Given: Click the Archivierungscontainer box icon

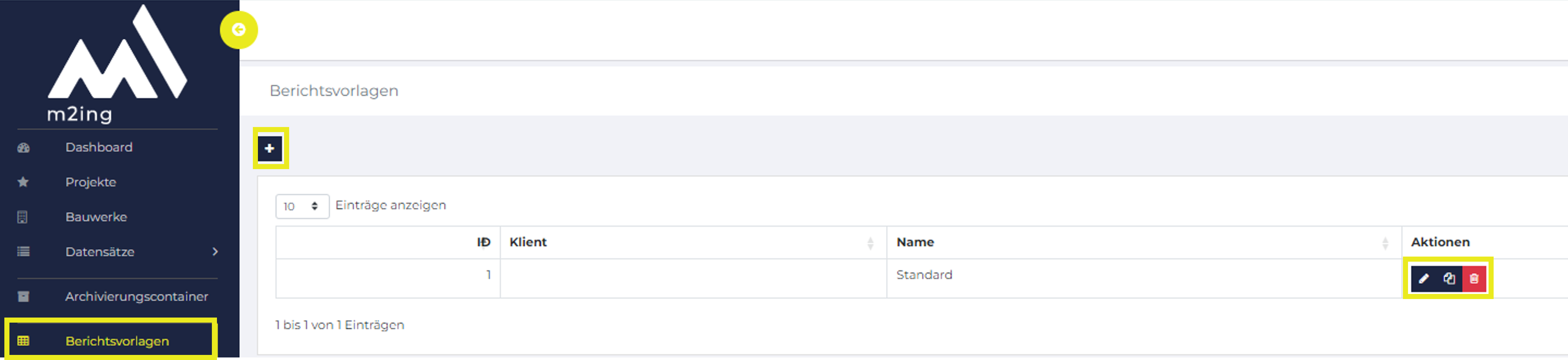Looking at the screenshot, I should coord(23,296).
